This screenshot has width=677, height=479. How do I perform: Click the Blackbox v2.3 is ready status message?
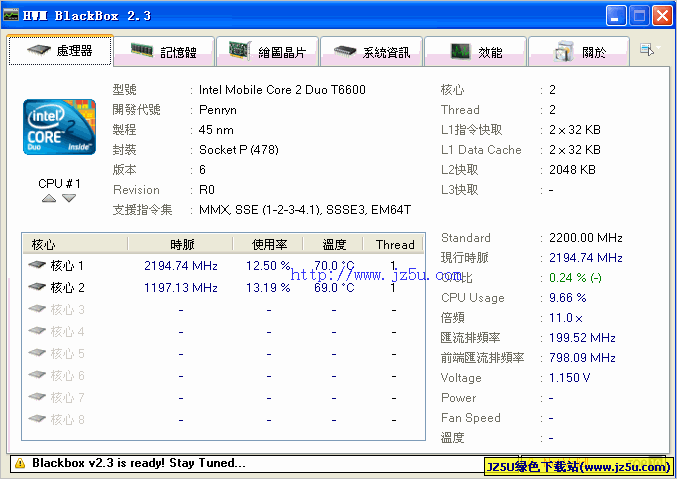coord(139,463)
